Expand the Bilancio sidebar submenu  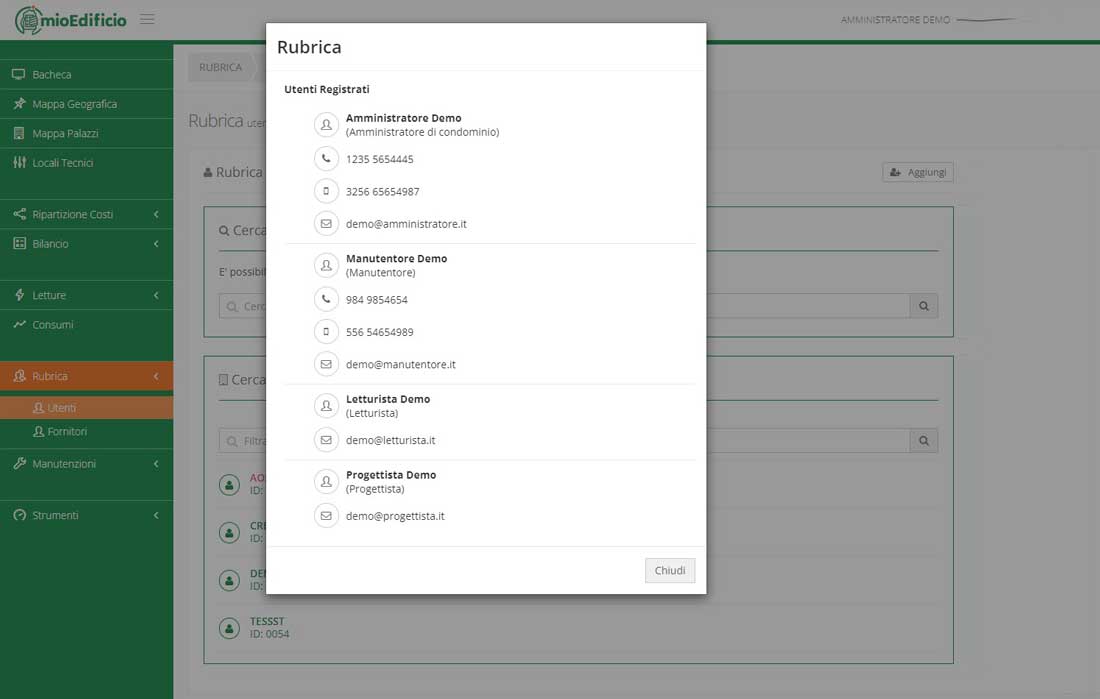[x=86, y=244]
